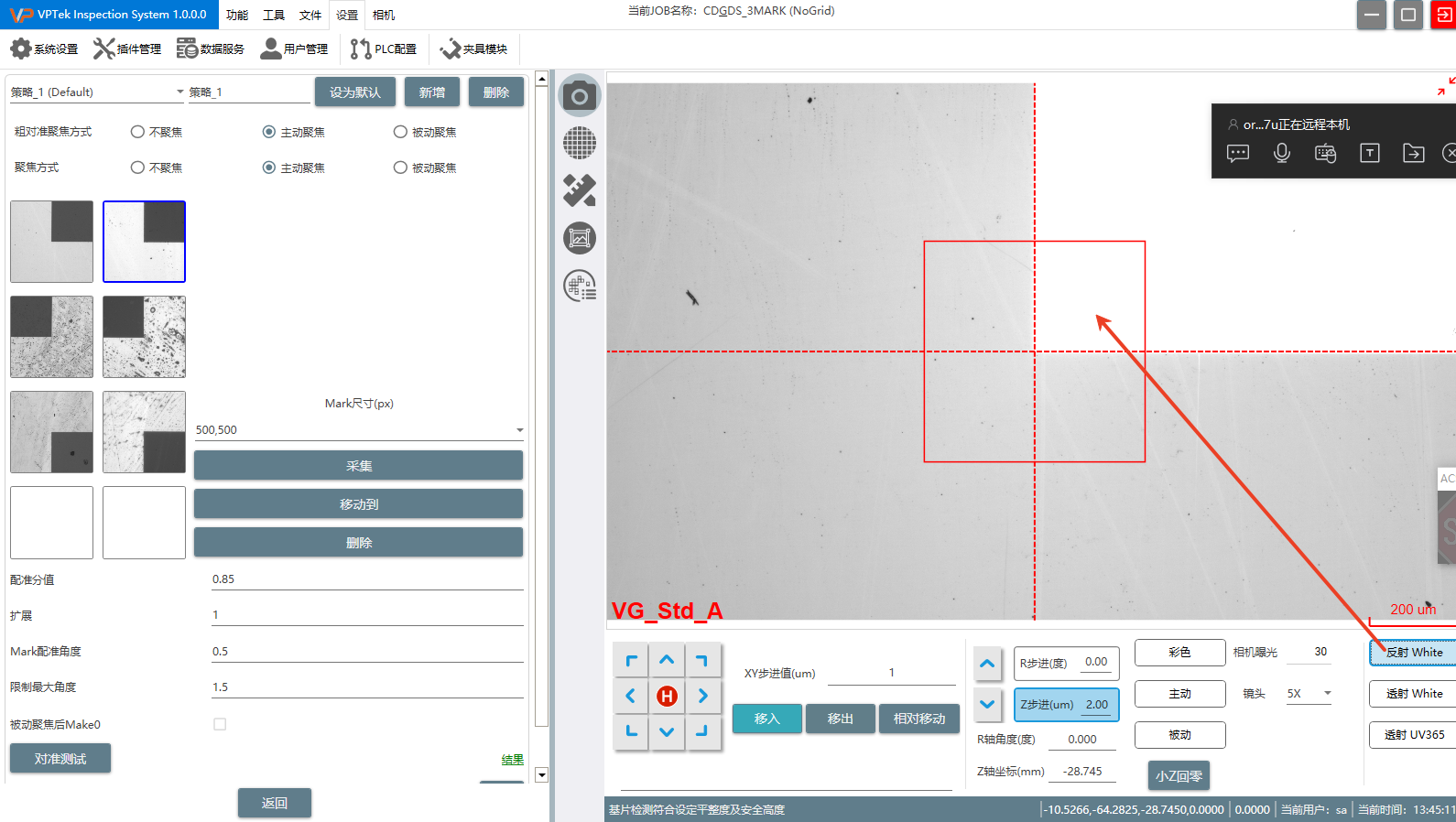
Task: Open the Camera menu
Action: [384, 15]
